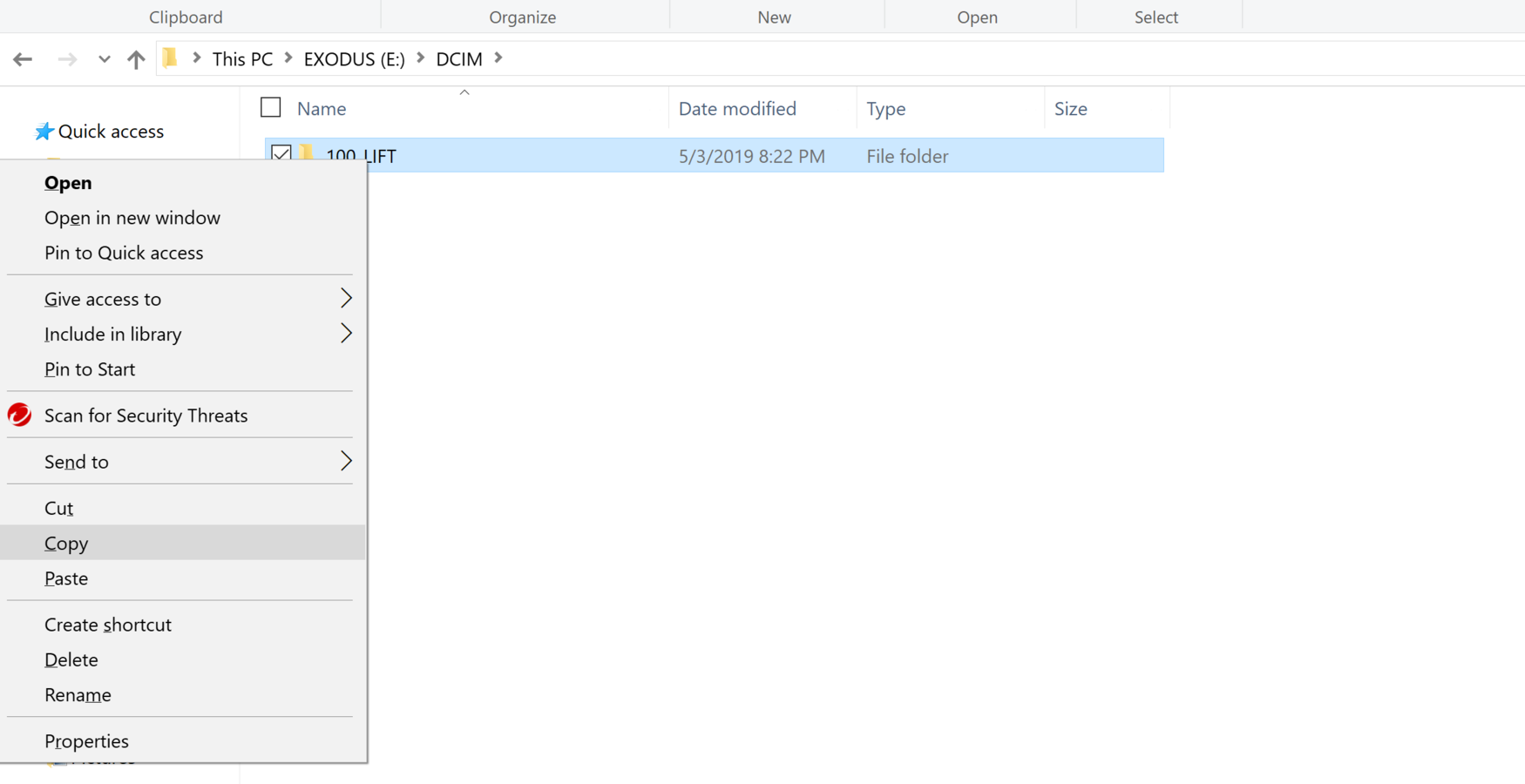The image size is (1525, 784).
Task: Uncheck the 100_LIFT folder checkbox
Action: tap(281, 152)
